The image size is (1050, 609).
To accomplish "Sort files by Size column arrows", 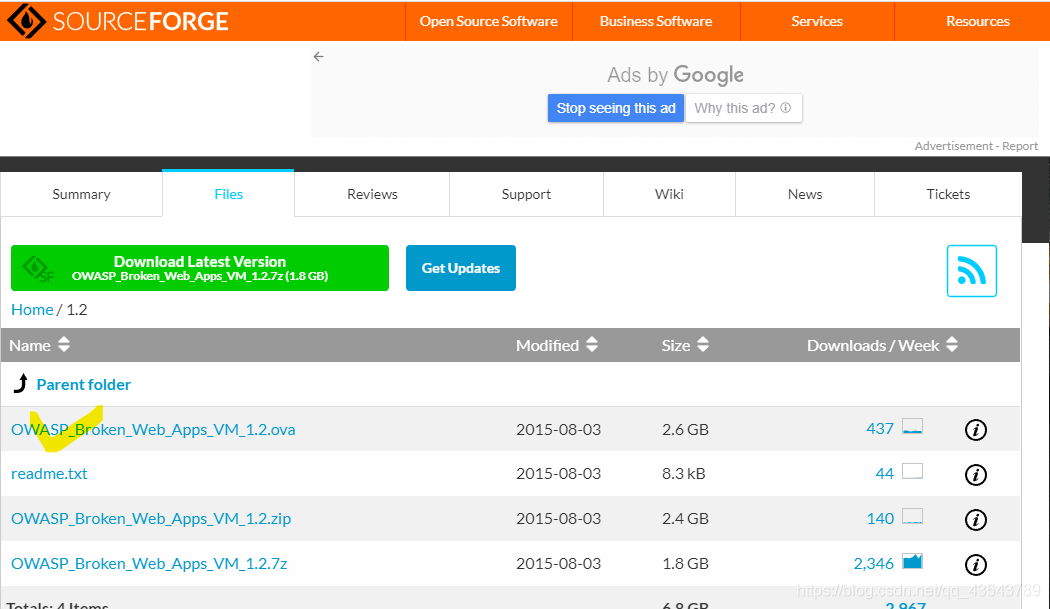I will point(702,344).
